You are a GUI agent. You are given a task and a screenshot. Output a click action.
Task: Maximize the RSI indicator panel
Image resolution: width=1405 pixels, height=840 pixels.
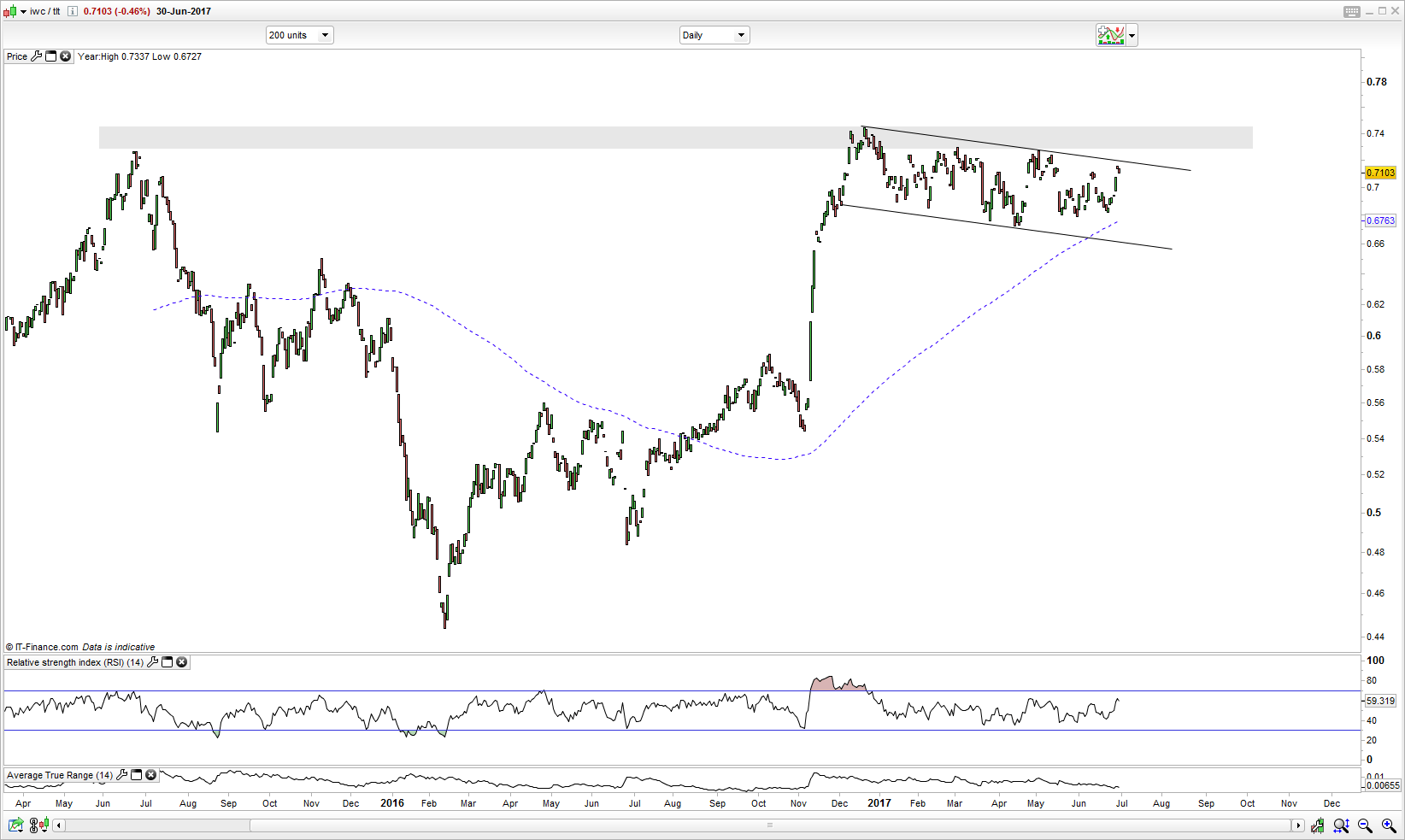pyautogui.click(x=168, y=662)
